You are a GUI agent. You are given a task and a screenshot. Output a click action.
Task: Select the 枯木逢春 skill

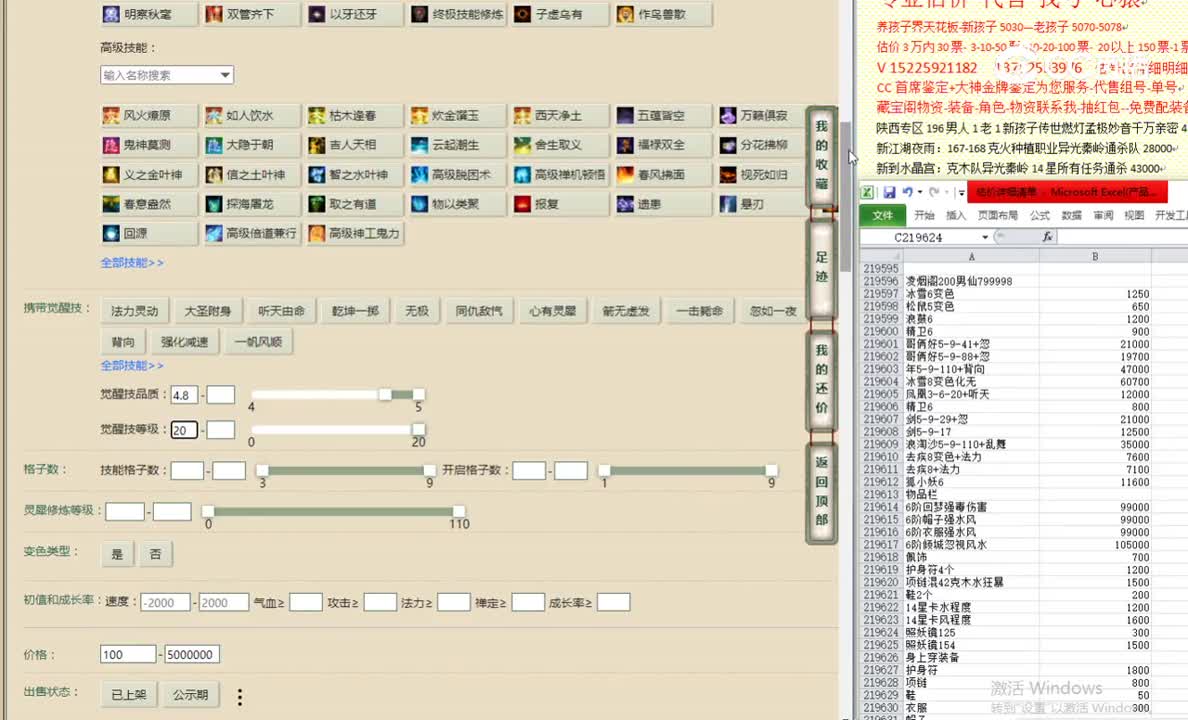(x=355, y=115)
